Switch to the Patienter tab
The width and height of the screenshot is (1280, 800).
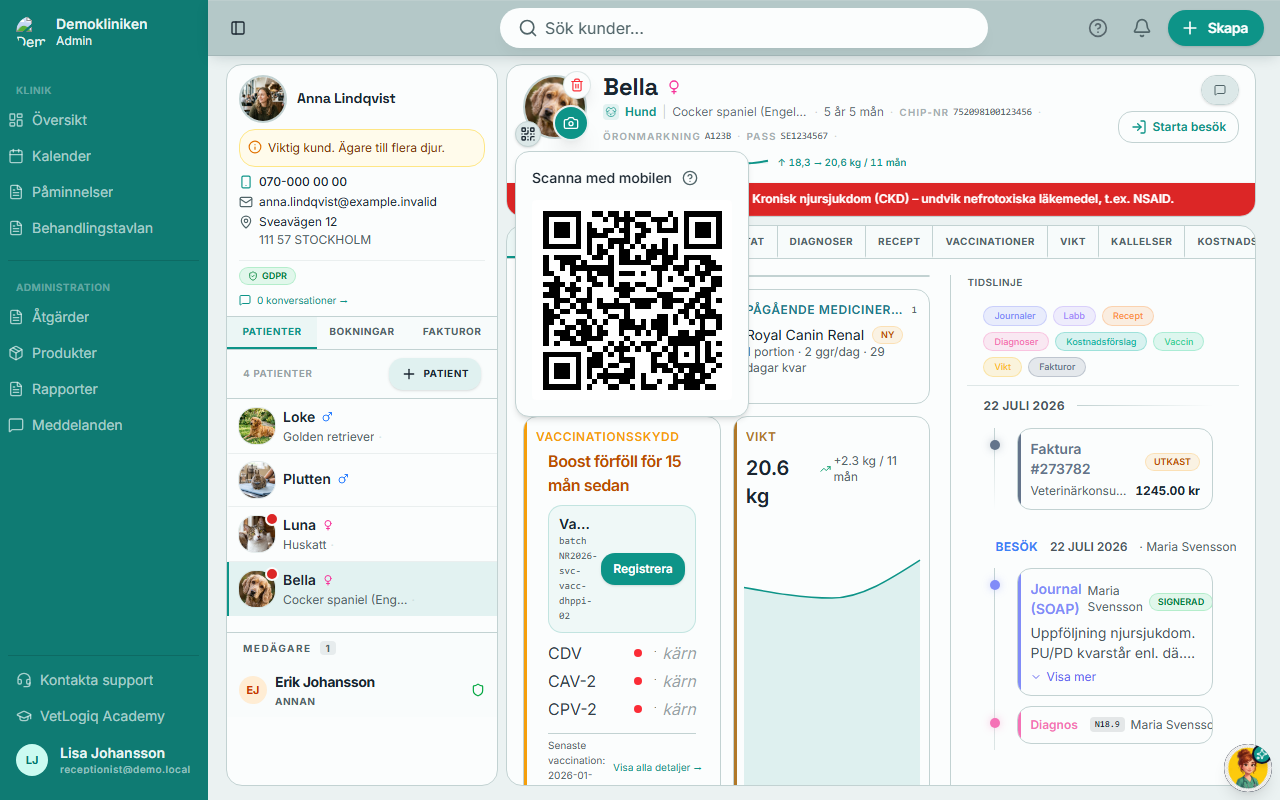coord(272,332)
